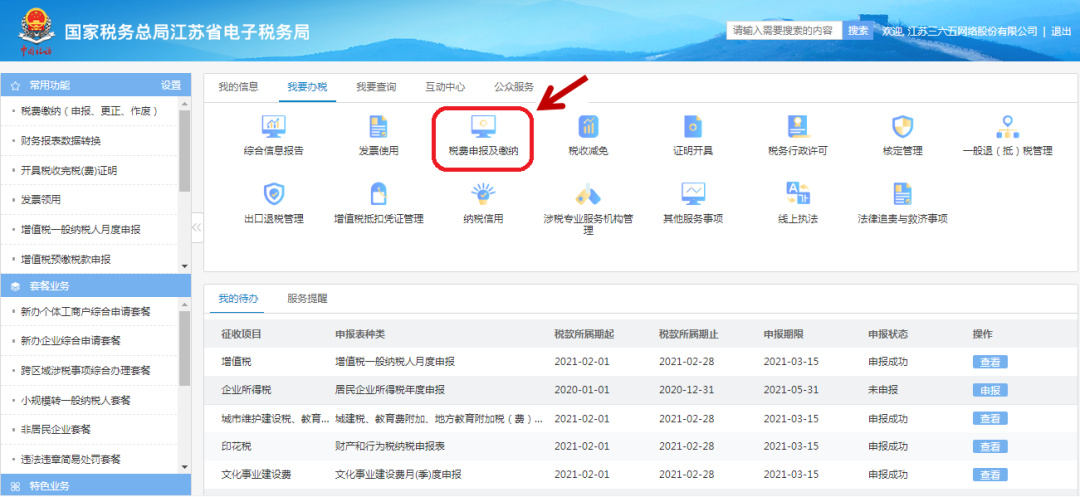Click 退出 to log out
The height and width of the screenshot is (497, 1080).
coord(1061,32)
